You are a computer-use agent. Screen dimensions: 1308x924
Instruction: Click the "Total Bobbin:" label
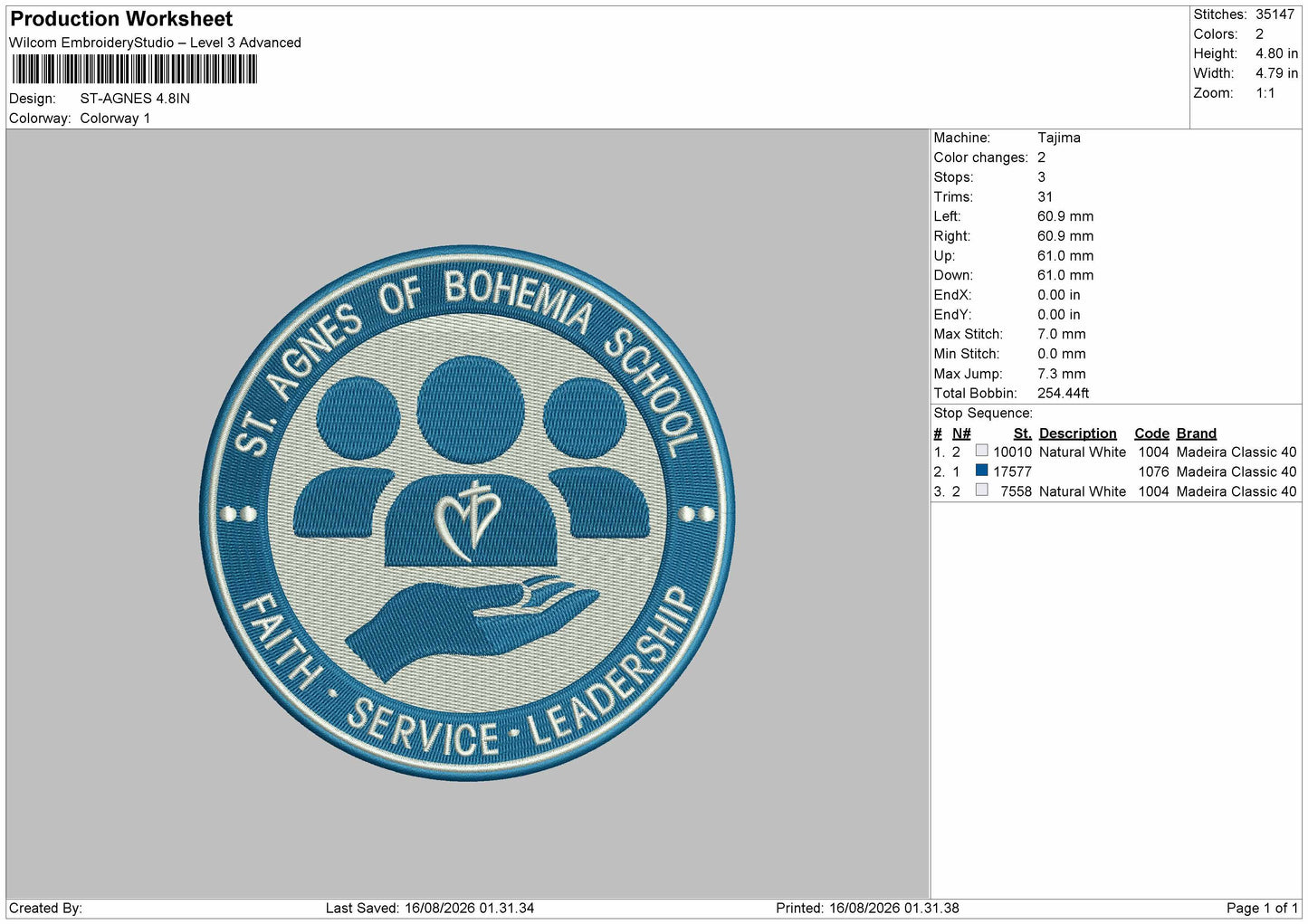click(975, 394)
